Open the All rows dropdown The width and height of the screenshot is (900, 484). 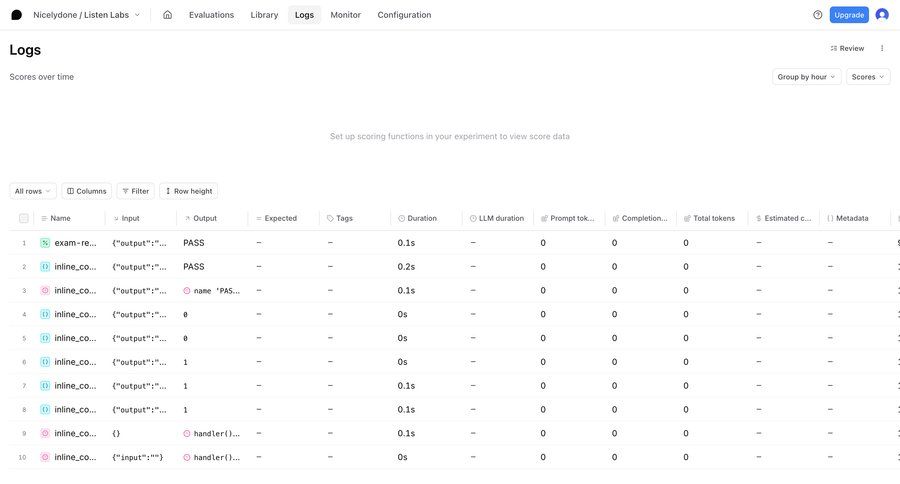33,191
